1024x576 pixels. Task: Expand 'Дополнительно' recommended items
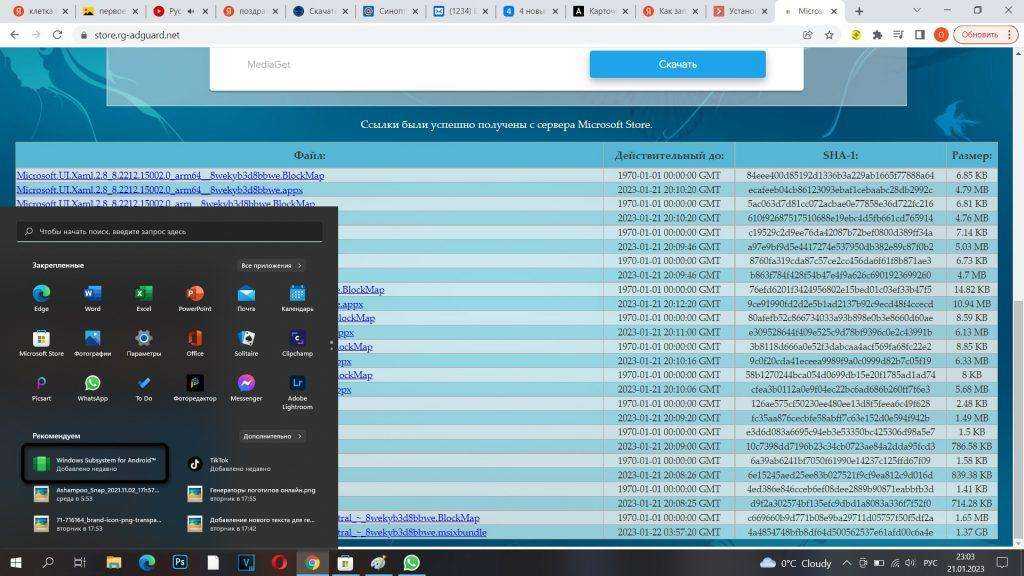272,436
